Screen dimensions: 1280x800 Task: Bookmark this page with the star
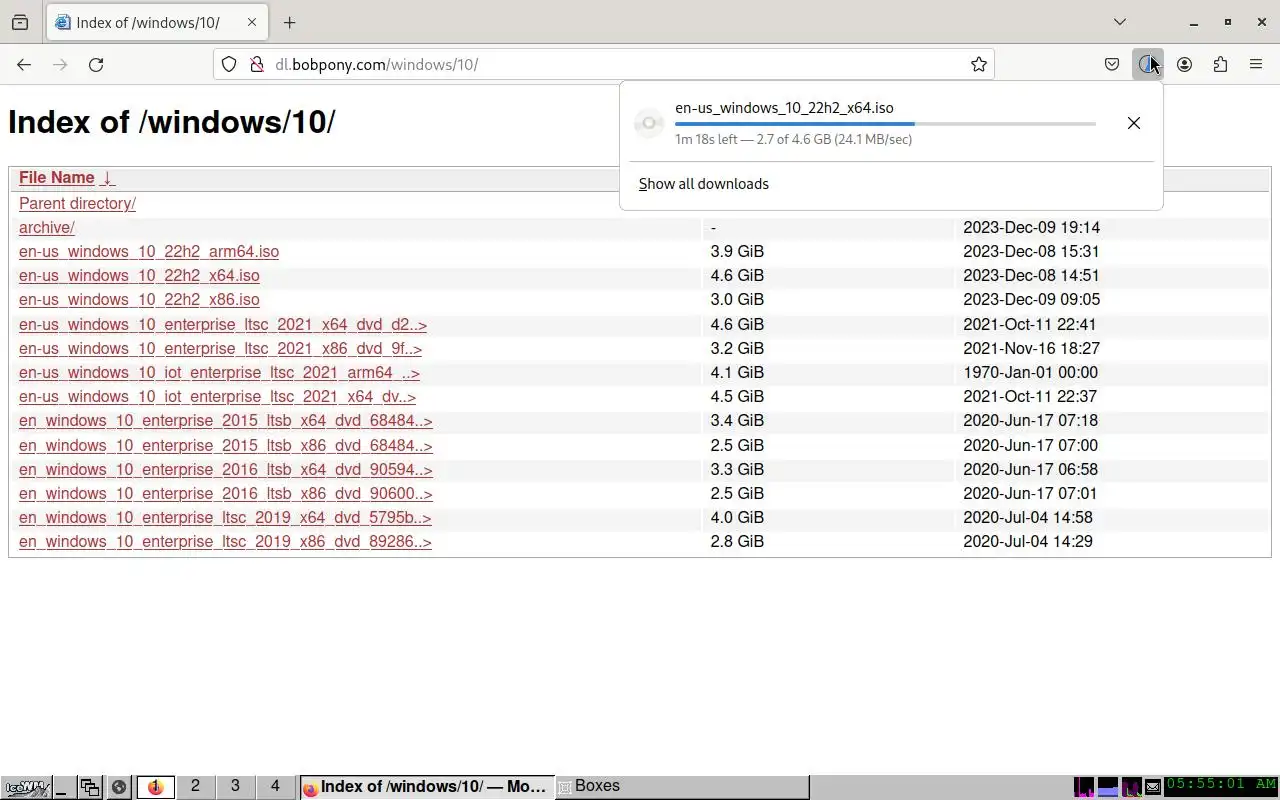tap(979, 64)
